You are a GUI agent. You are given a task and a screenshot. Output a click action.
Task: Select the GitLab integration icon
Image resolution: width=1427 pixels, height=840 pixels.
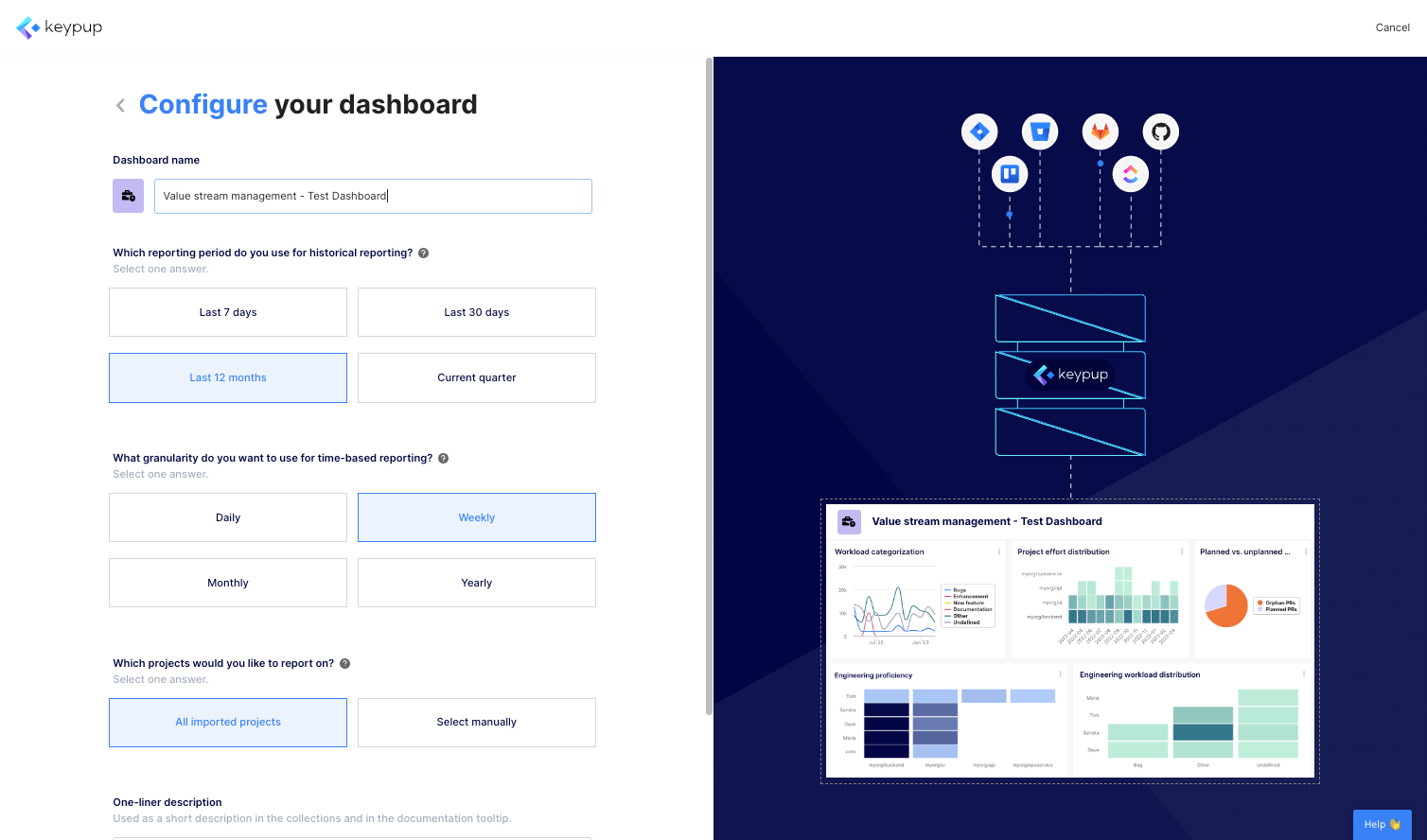1100,131
